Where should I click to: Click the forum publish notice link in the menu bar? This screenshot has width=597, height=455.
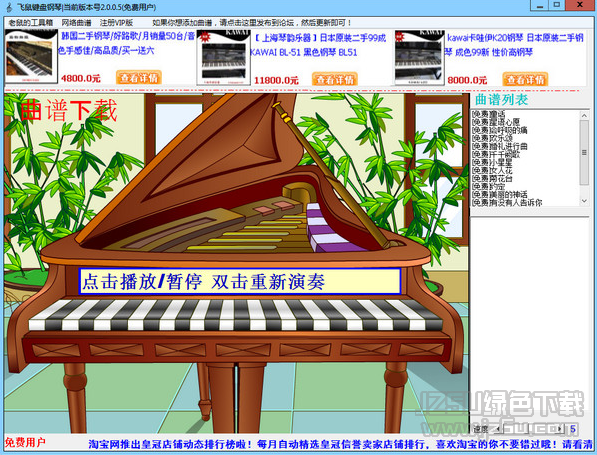click(x=251, y=22)
